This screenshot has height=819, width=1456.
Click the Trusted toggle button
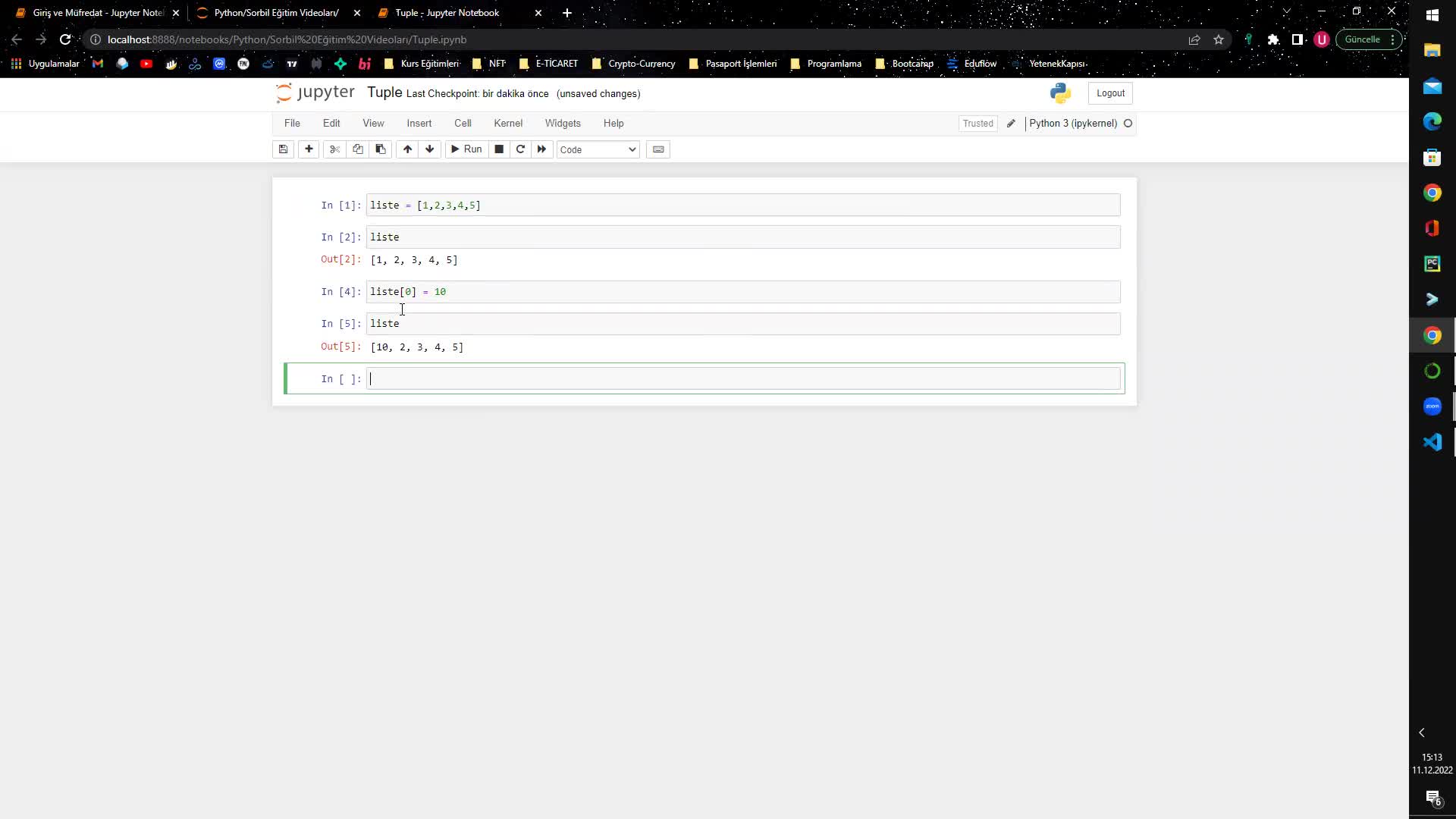[978, 123]
